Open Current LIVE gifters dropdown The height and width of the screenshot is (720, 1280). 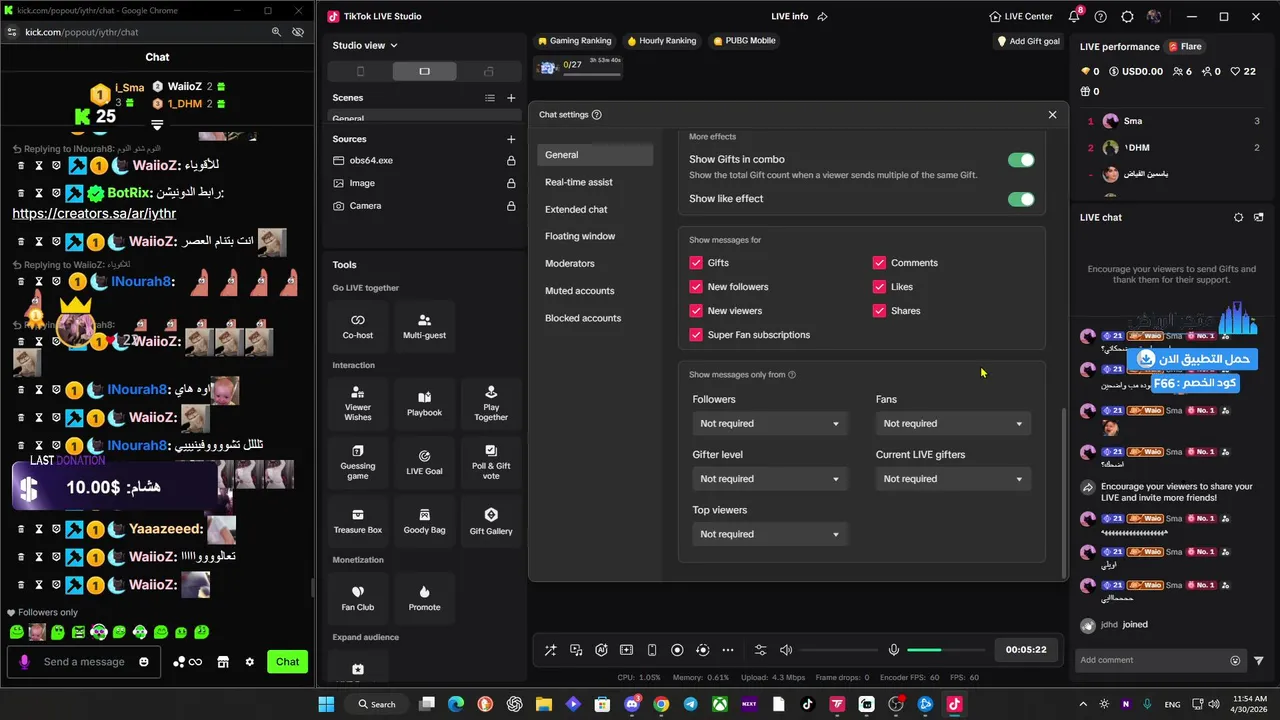[952, 479]
